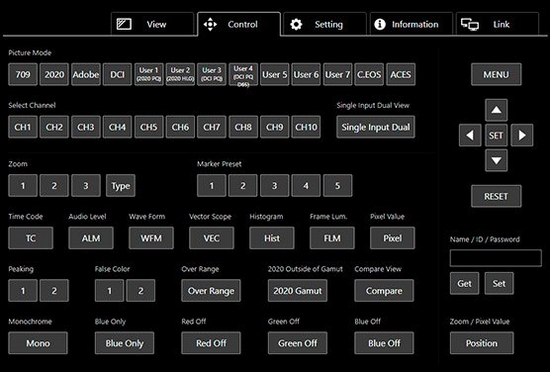
Task: Toggle the 2020 Gamut warning
Action: tap(297, 290)
